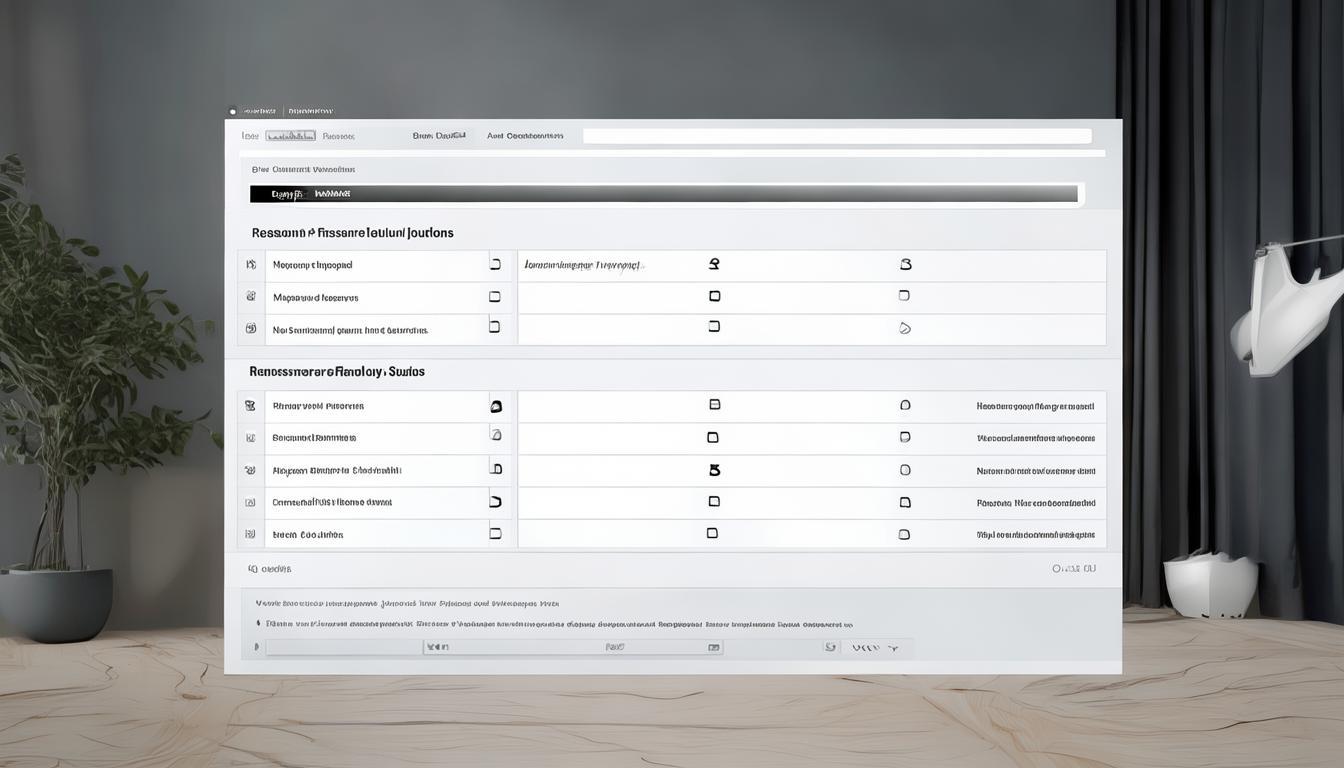
Task: Click the third row icon in the lower table
Action: [250, 470]
